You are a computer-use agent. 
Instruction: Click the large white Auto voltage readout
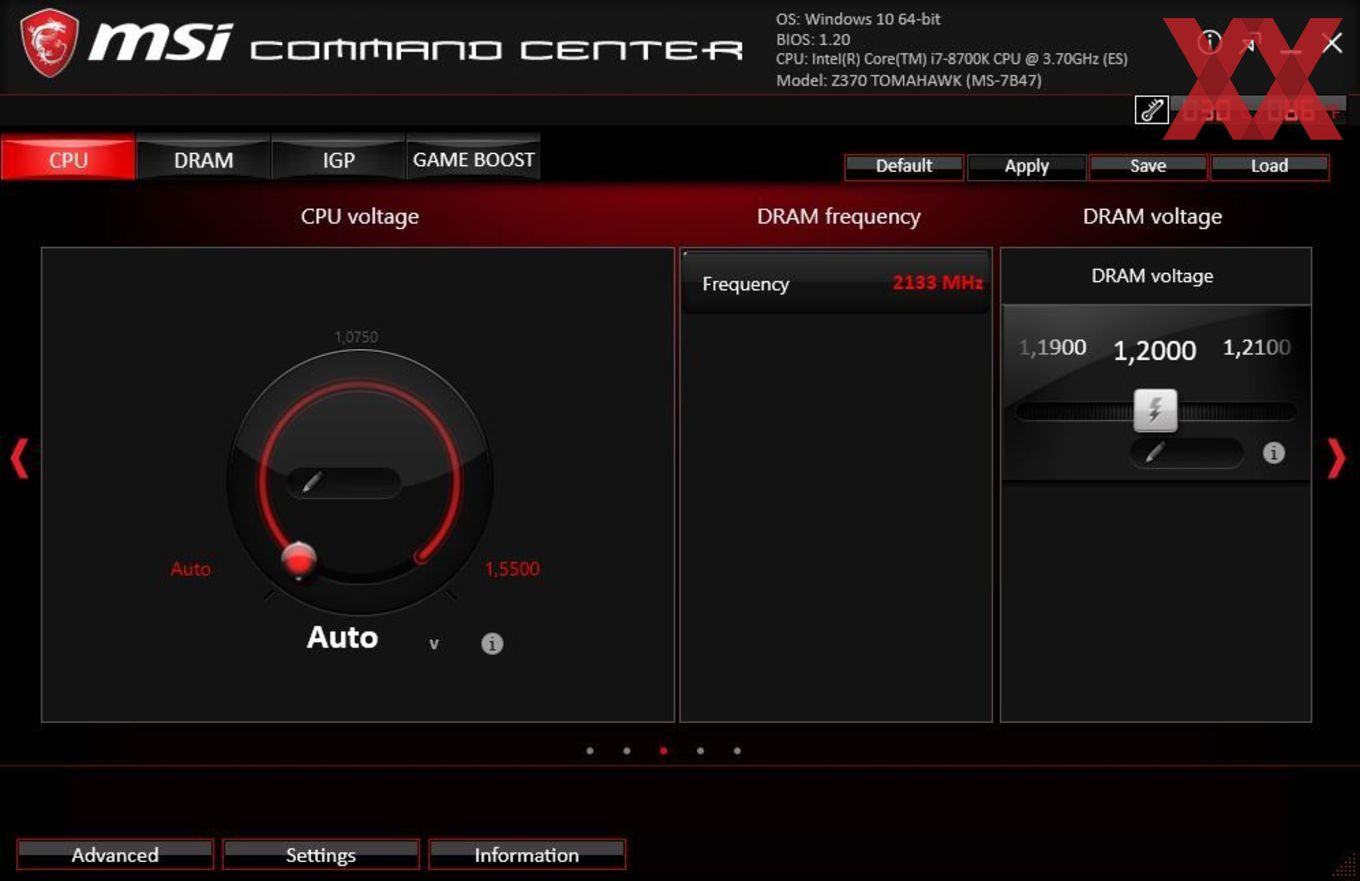[342, 637]
